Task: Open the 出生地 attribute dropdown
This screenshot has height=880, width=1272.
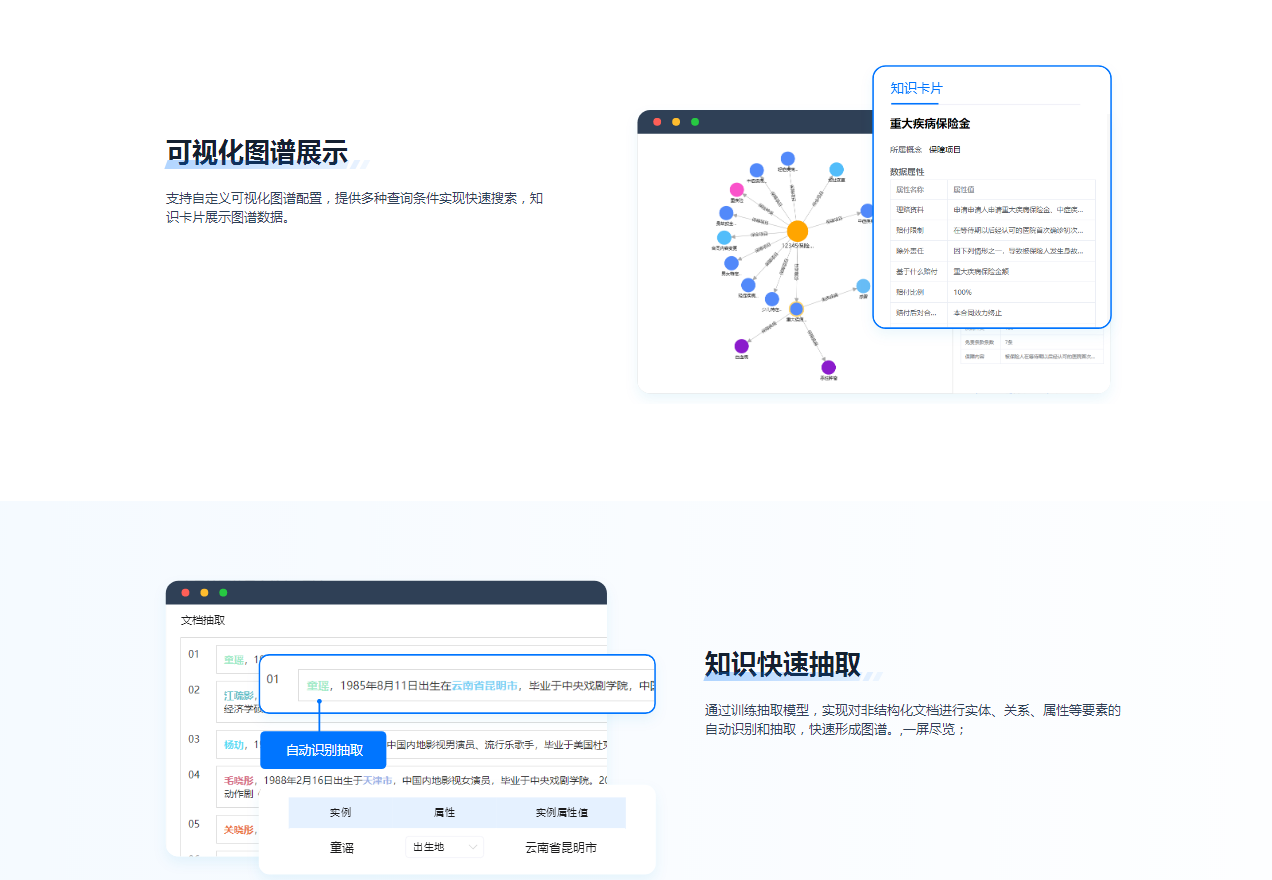Action: [444, 847]
